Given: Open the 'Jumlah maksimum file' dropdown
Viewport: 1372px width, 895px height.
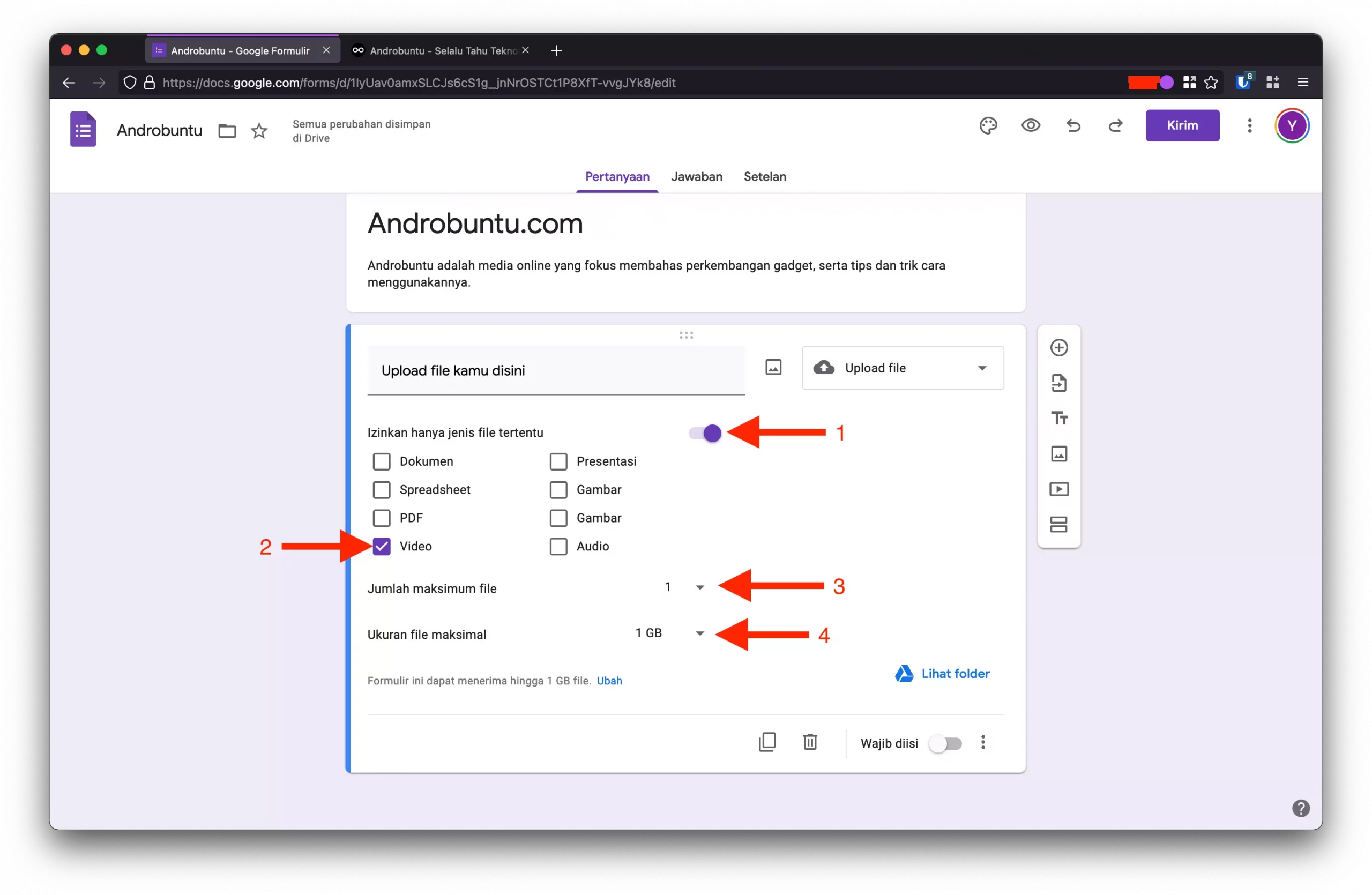Looking at the screenshot, I should pyautogui.click(x=700, y=587).
